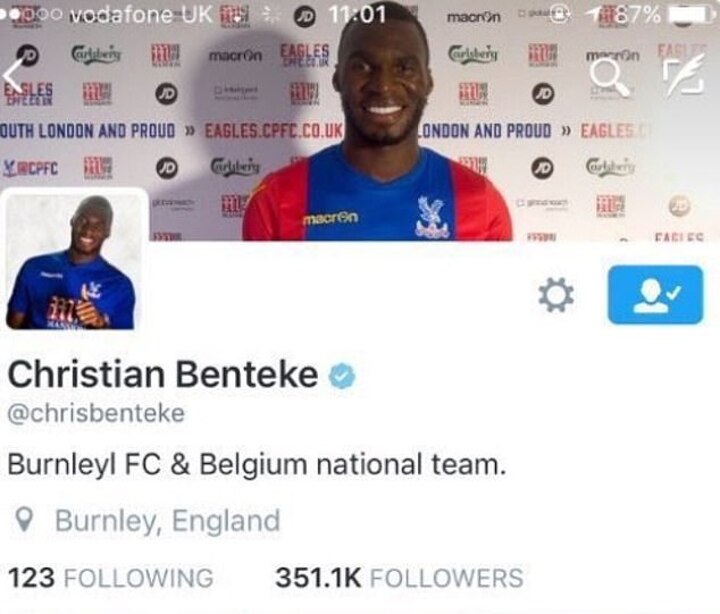Open the profile avatar picture

75,260
